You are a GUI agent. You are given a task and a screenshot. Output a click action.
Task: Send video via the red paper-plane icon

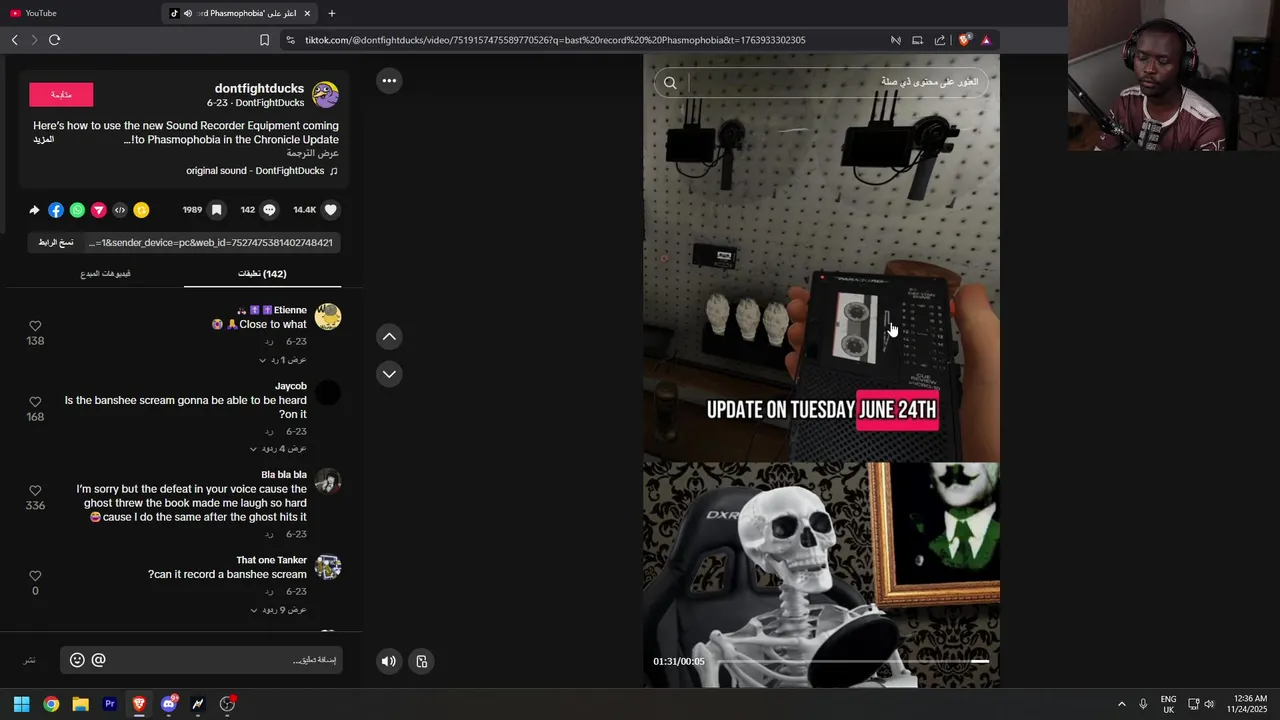98,210
